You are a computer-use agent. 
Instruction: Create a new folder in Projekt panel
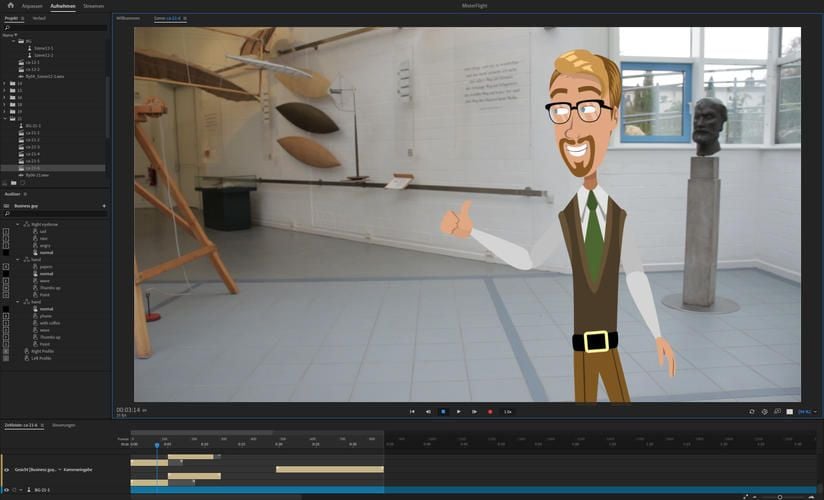[14, 183]
